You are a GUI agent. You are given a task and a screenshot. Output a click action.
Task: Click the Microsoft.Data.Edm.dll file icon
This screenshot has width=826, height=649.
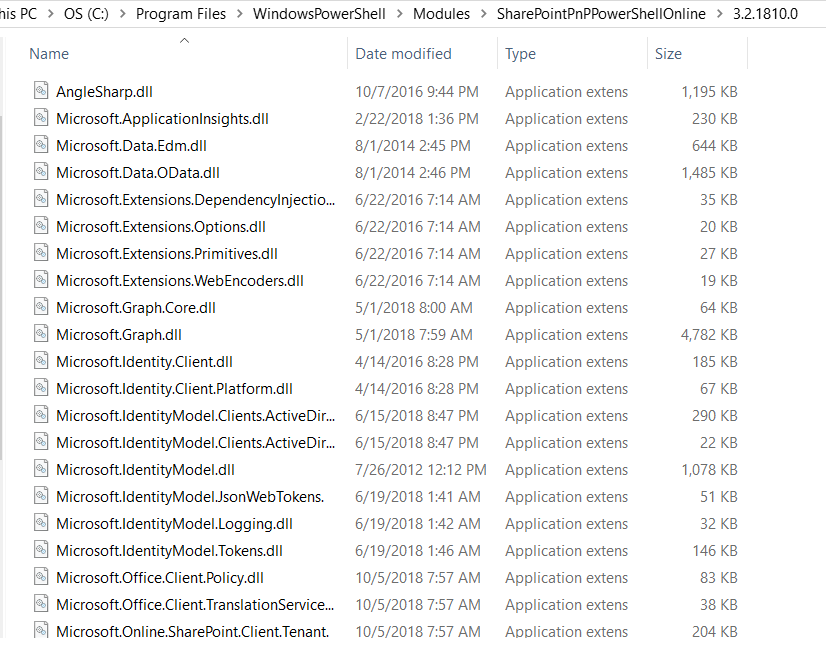click(x=41, y=144)
